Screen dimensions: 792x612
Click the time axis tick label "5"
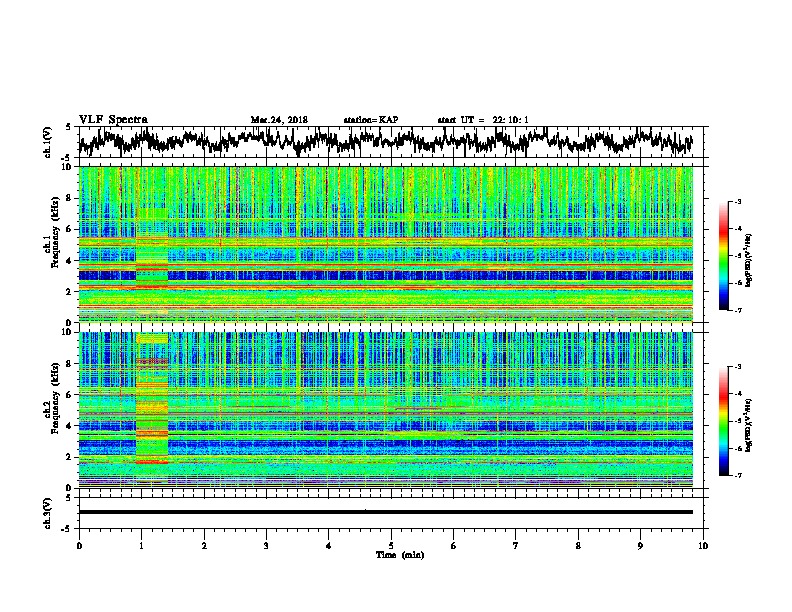(x=391, y=546)
